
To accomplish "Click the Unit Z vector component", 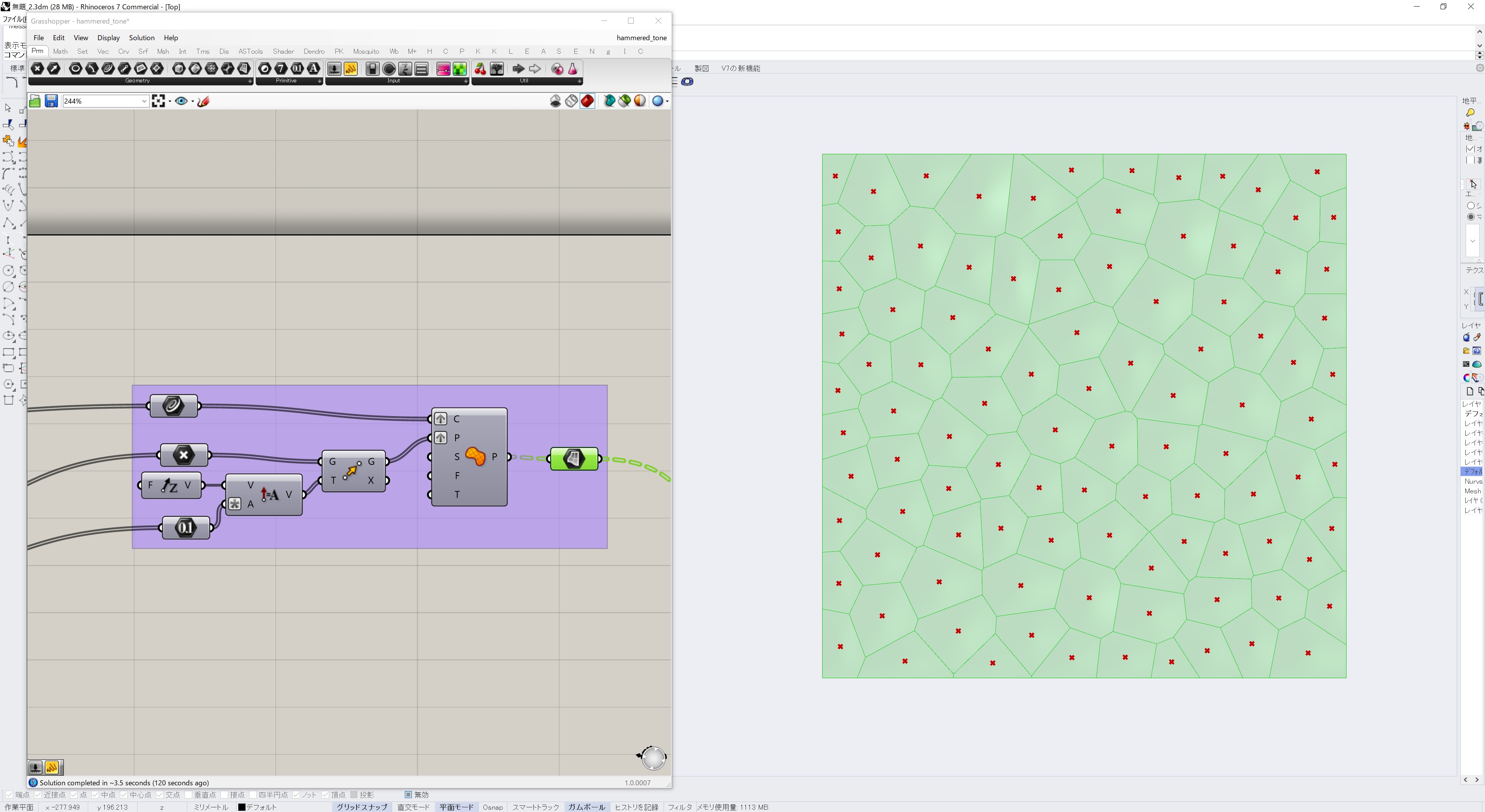I will [x=171, y=485].
